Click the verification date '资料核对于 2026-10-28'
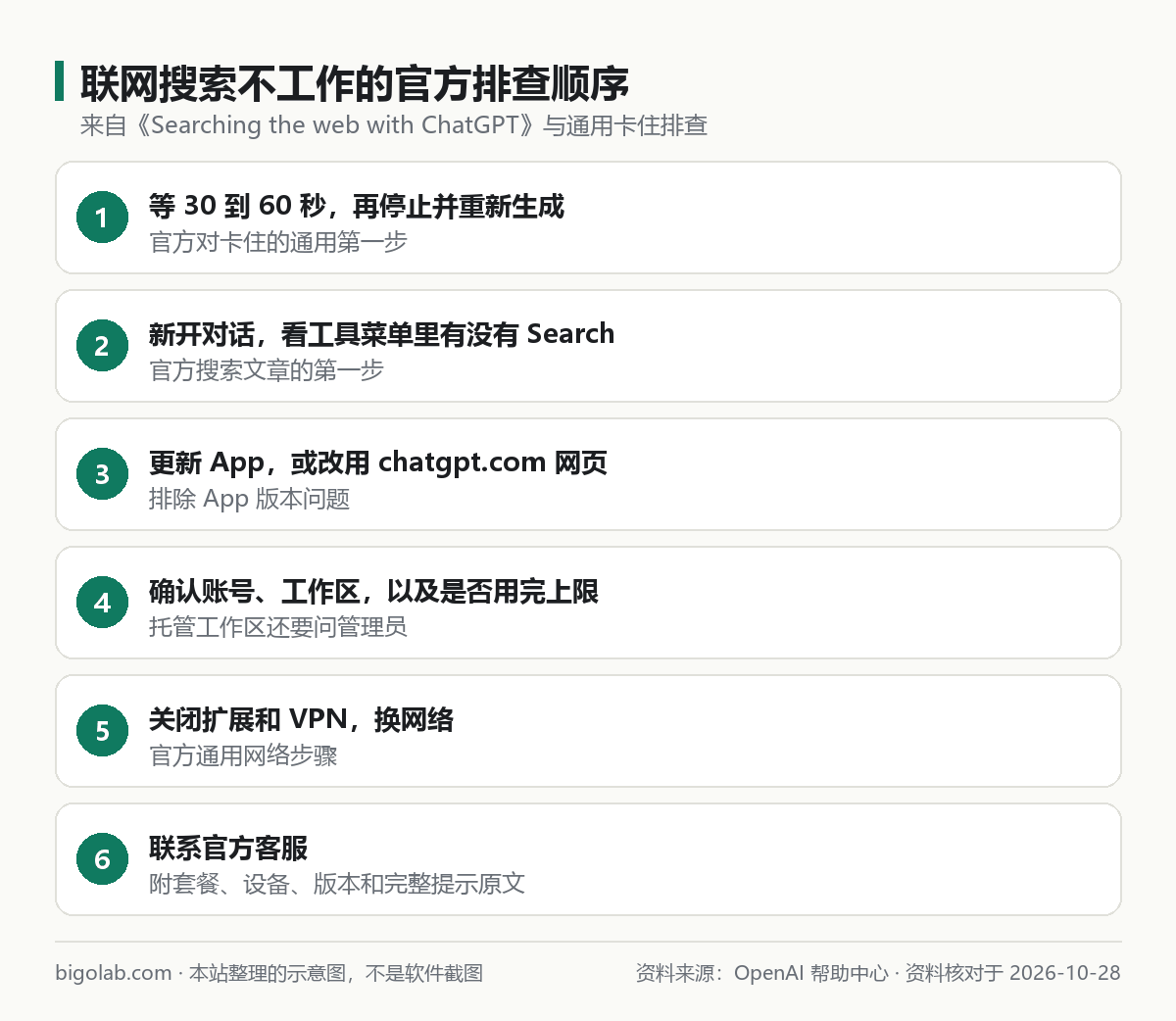Image resolution: width=1176 pixels, height=1021 pixels. [x=1012, y=973]
